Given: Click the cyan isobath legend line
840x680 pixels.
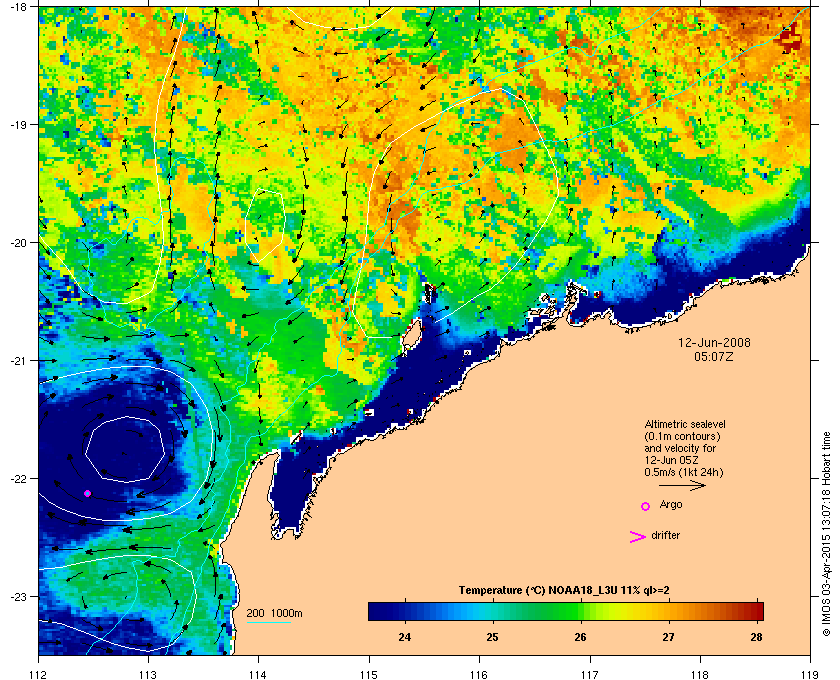Looking at the screenshot, I should 268,622.
